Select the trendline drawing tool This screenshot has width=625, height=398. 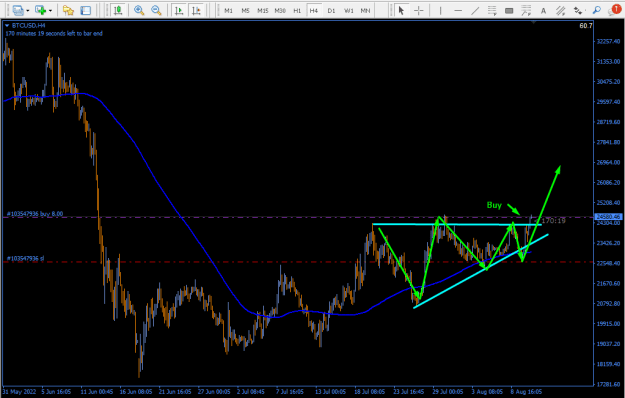pyautogui.click(x=475, y=10)
